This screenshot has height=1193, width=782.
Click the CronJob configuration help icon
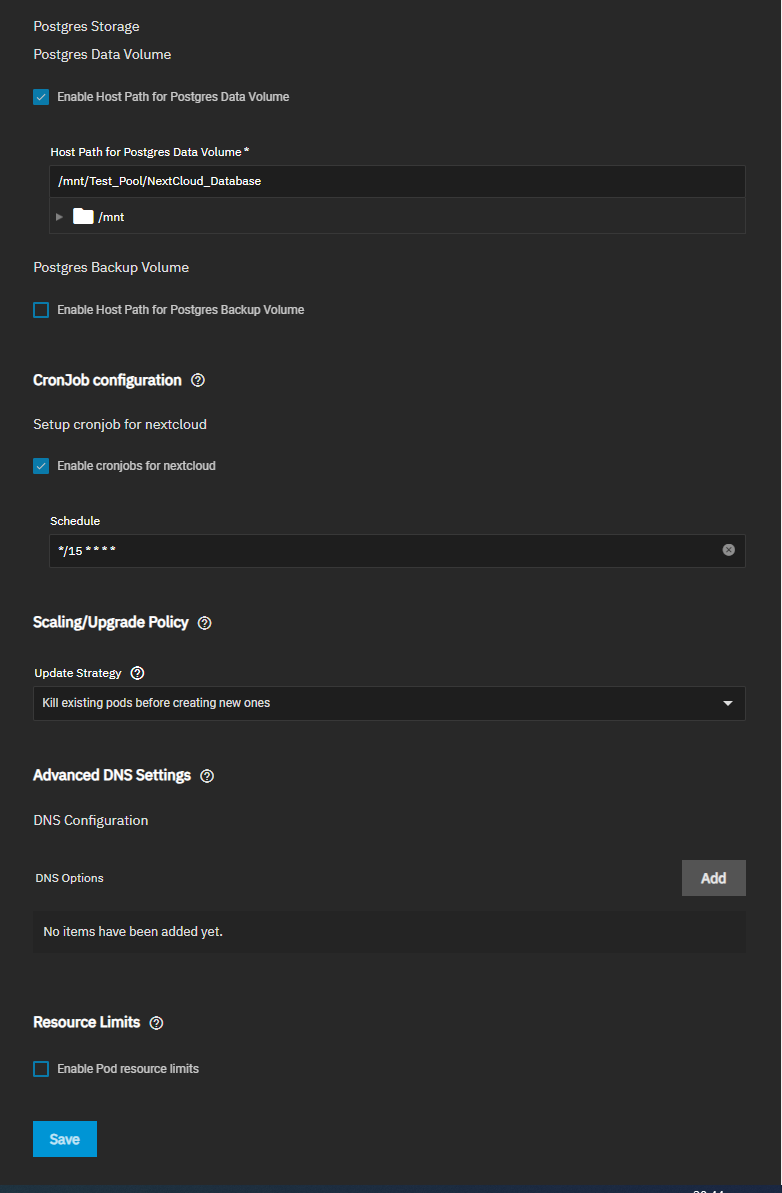[x=198, y=381]
